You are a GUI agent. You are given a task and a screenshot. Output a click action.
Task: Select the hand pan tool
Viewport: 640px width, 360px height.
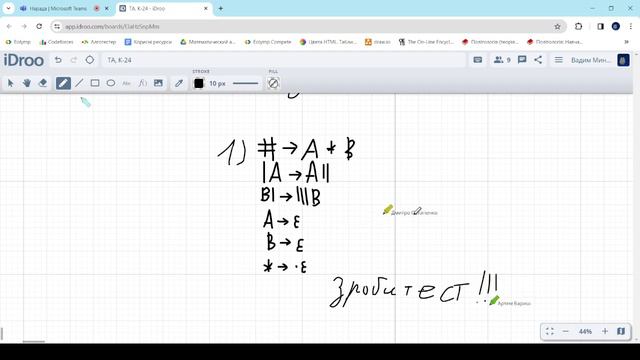(x=27, y=83)
